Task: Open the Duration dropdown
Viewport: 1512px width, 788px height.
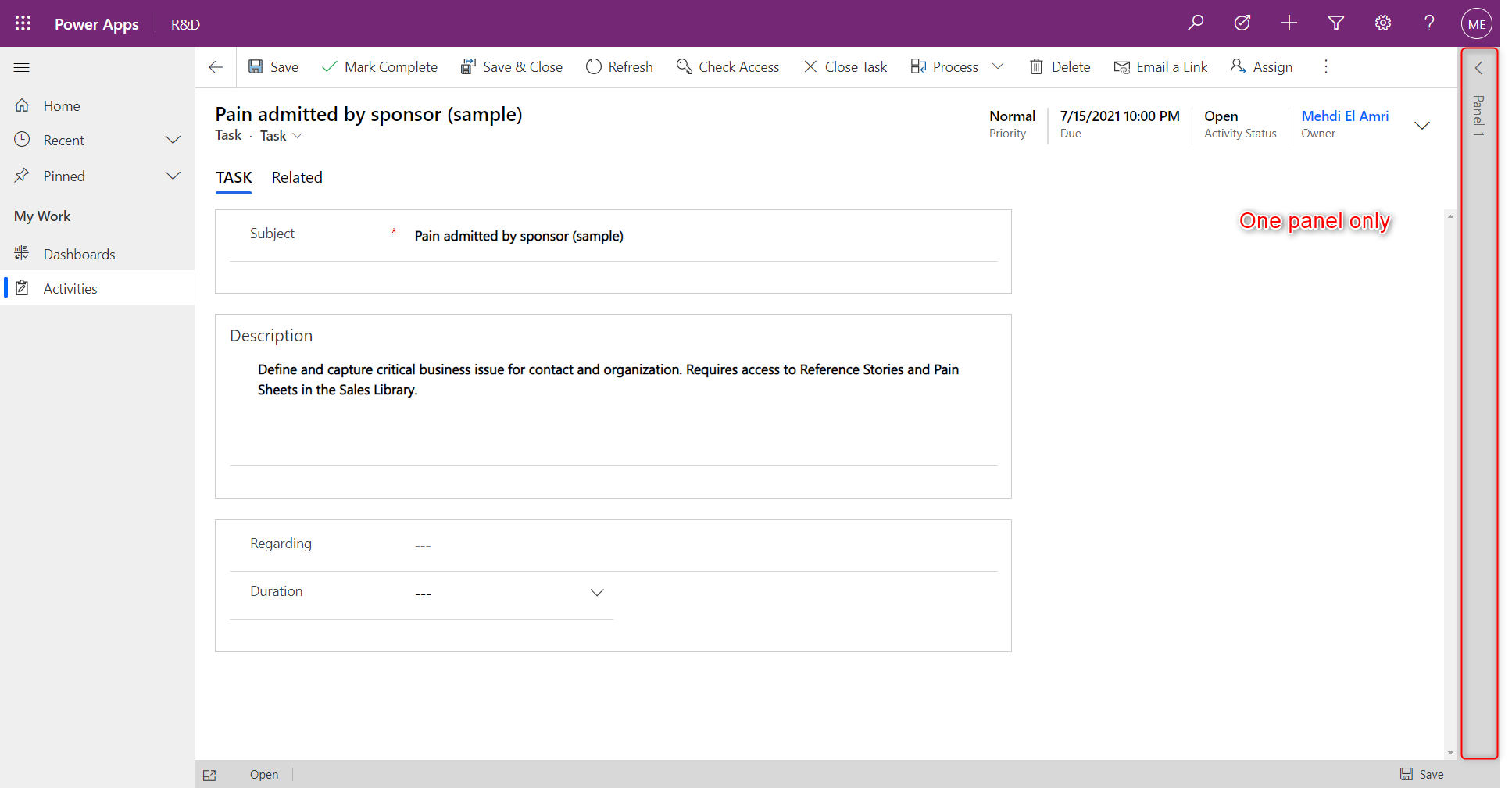Action: (x=597, y=592)
